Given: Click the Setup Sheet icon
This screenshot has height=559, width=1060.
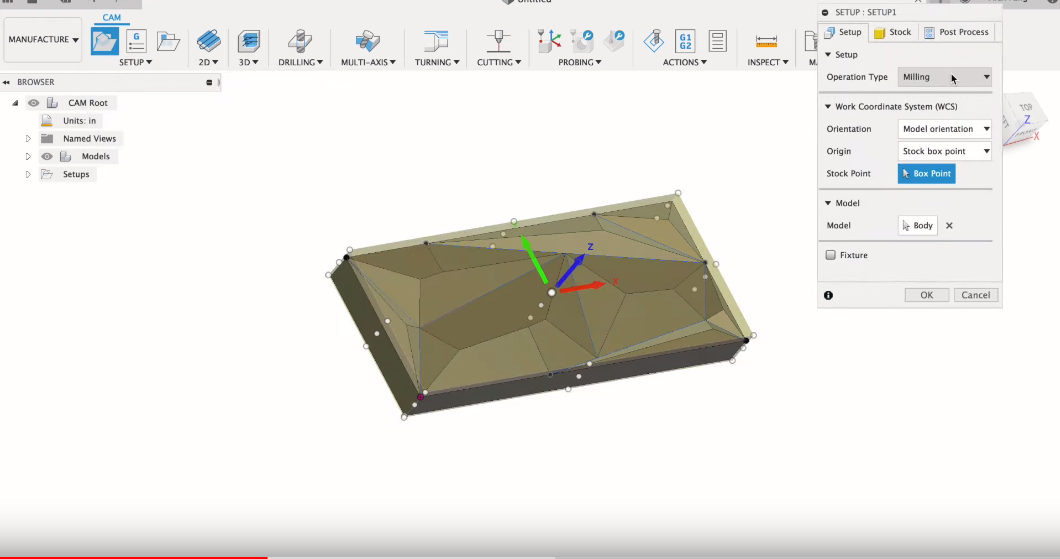Looking at the screenshot, I should (717, 41).
